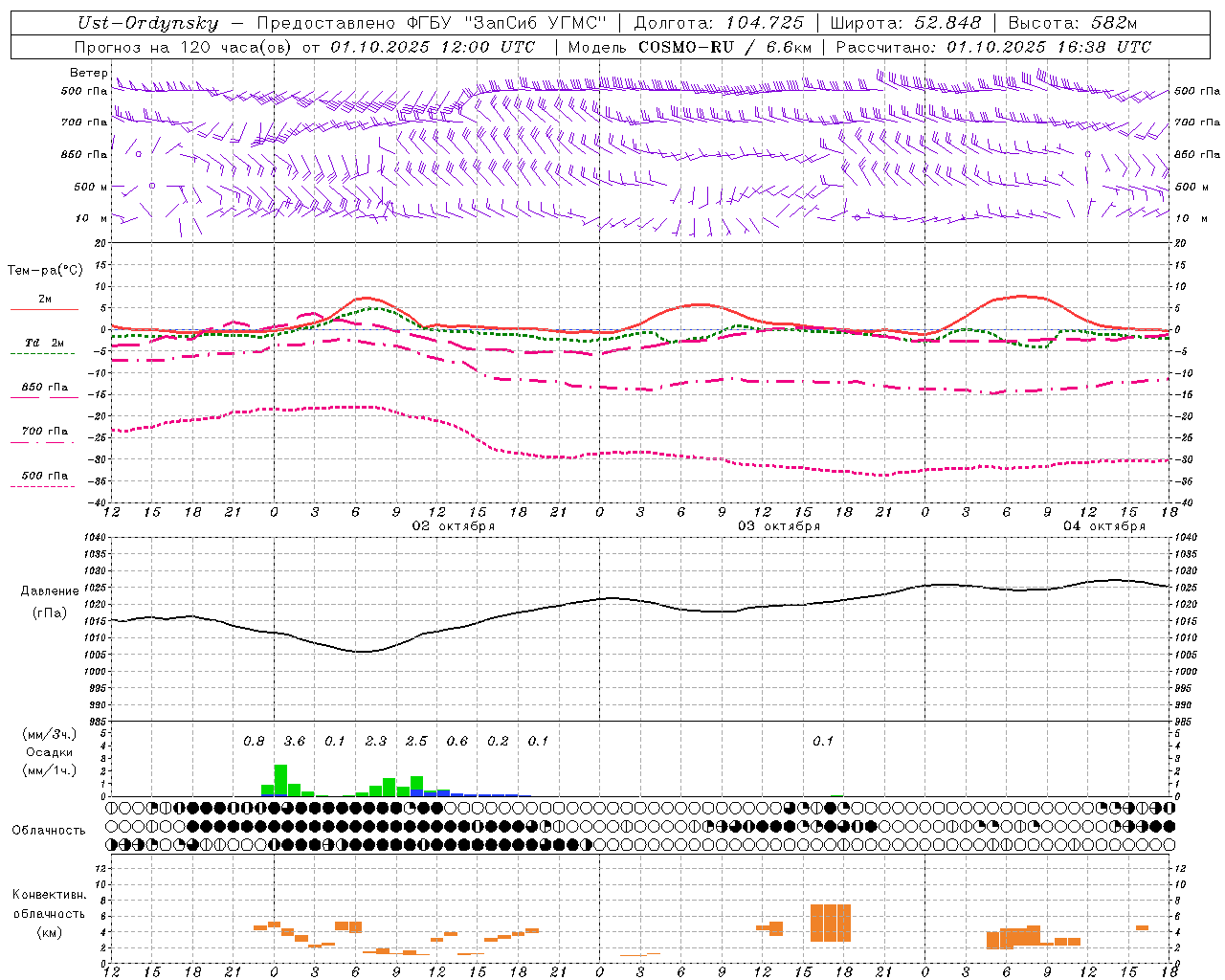Screen dimensions: 1225x980
Task: Click the '0.2' three-hour precipitation value
Action: (498, 742)
